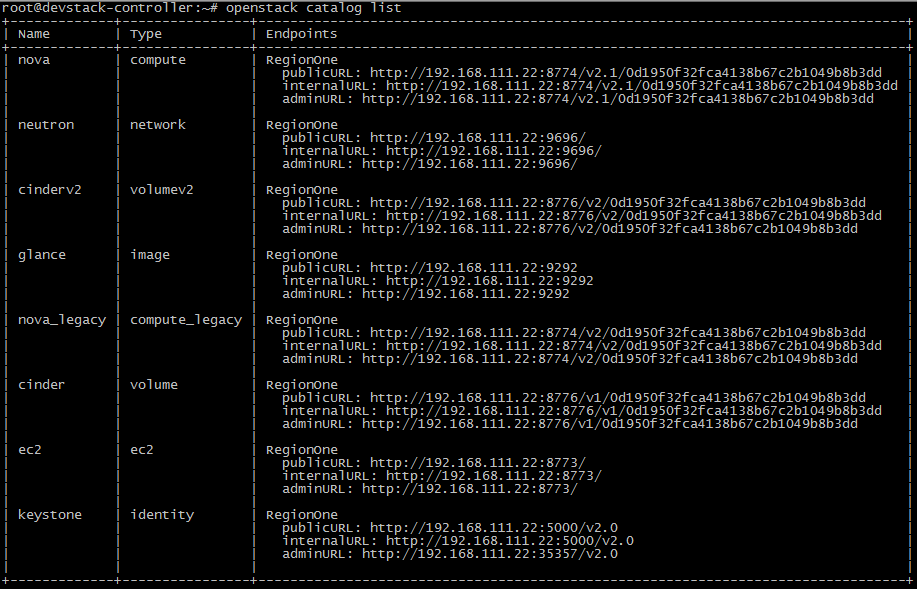917x589 pixels.
Task: Select the nova publicURL endpoint link
Action: (x=626, y=73)
